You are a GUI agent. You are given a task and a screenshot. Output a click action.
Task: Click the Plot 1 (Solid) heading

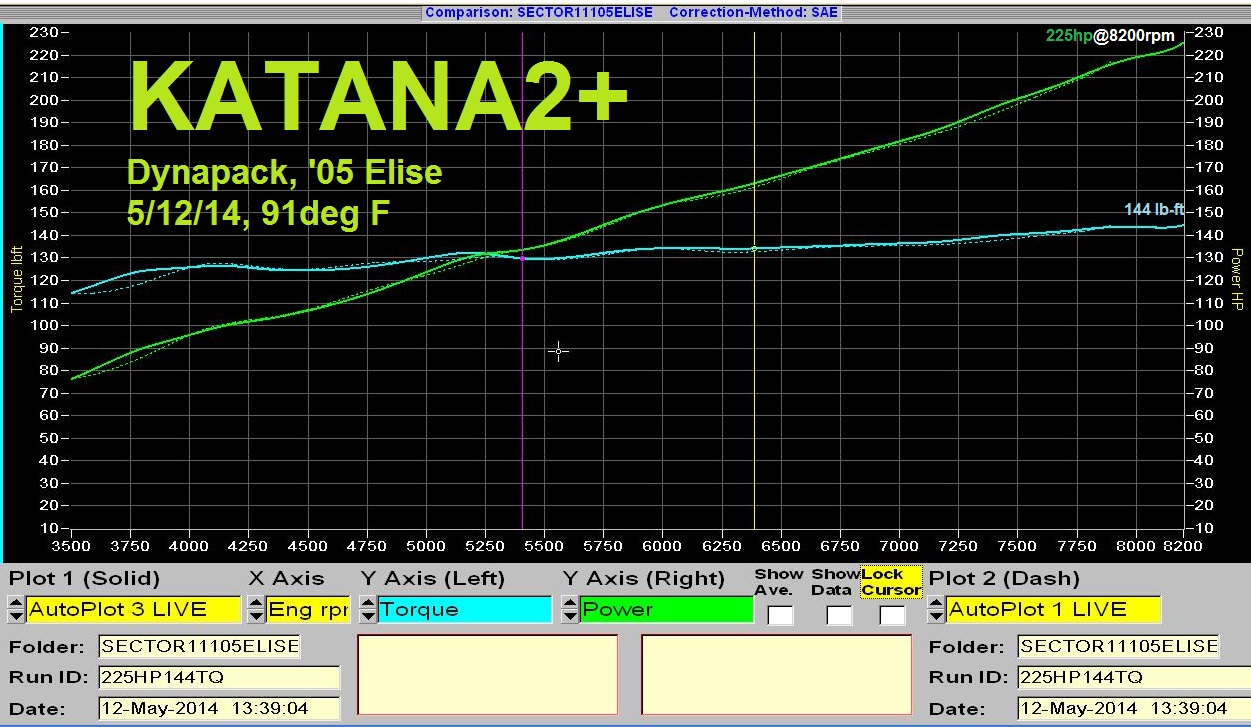click(x=84, y=578)
